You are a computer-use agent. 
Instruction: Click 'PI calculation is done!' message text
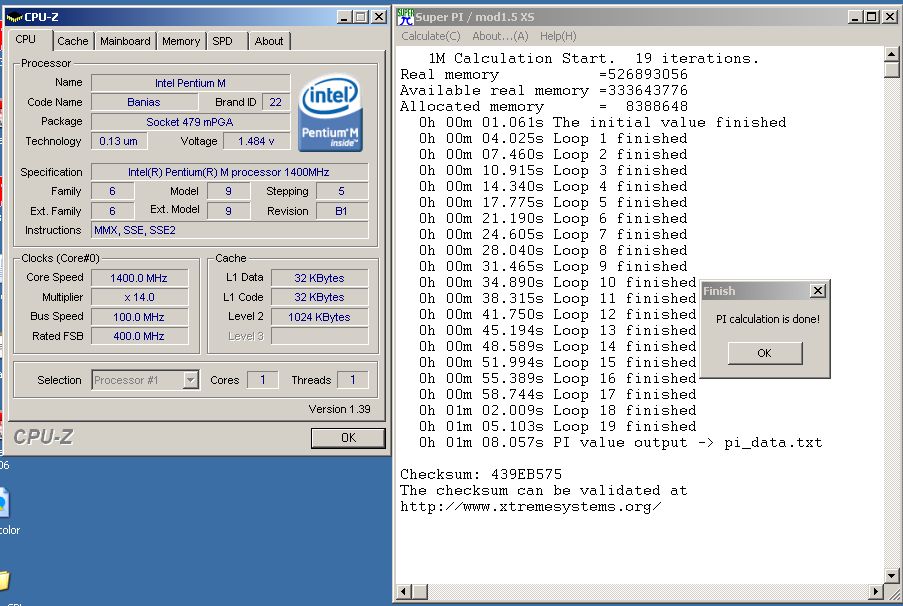[768, 319]
